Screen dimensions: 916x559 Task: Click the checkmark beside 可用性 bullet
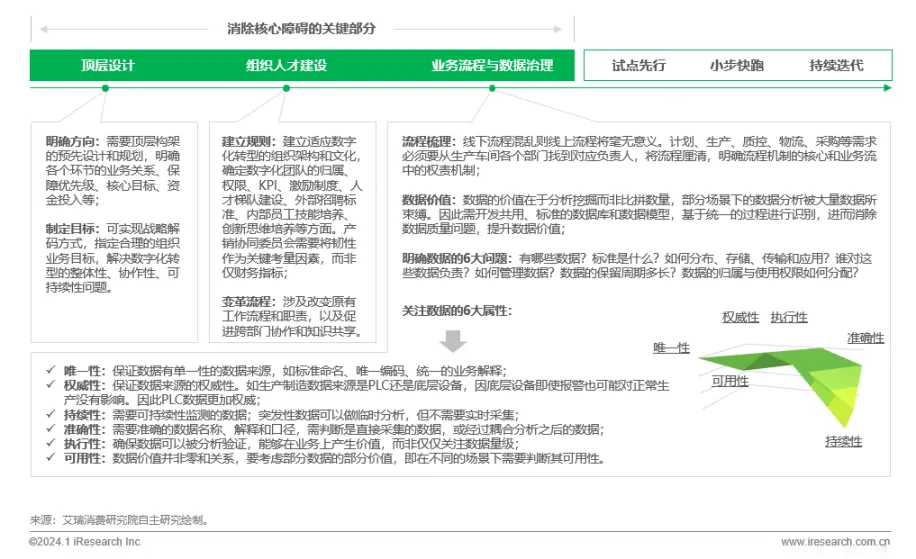(51, 457)
